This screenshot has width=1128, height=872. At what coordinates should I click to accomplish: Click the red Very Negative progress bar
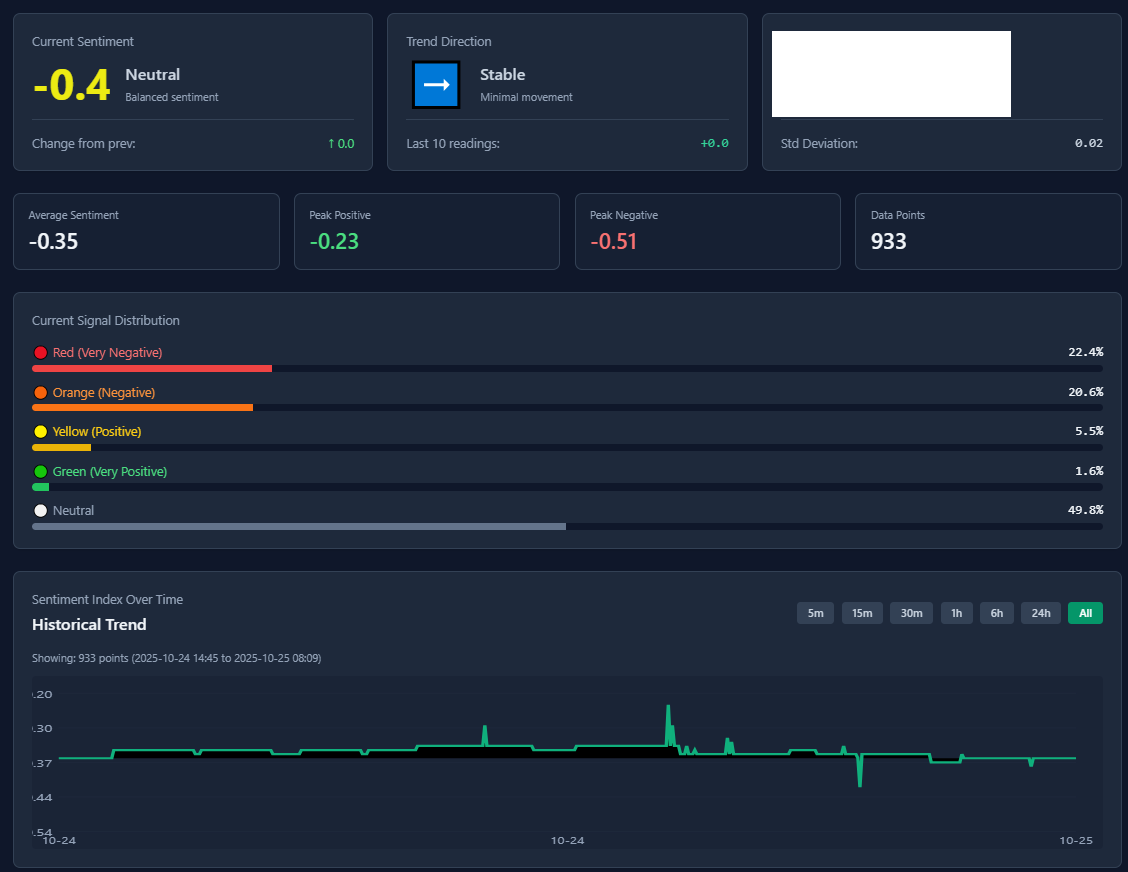[567, 368]
